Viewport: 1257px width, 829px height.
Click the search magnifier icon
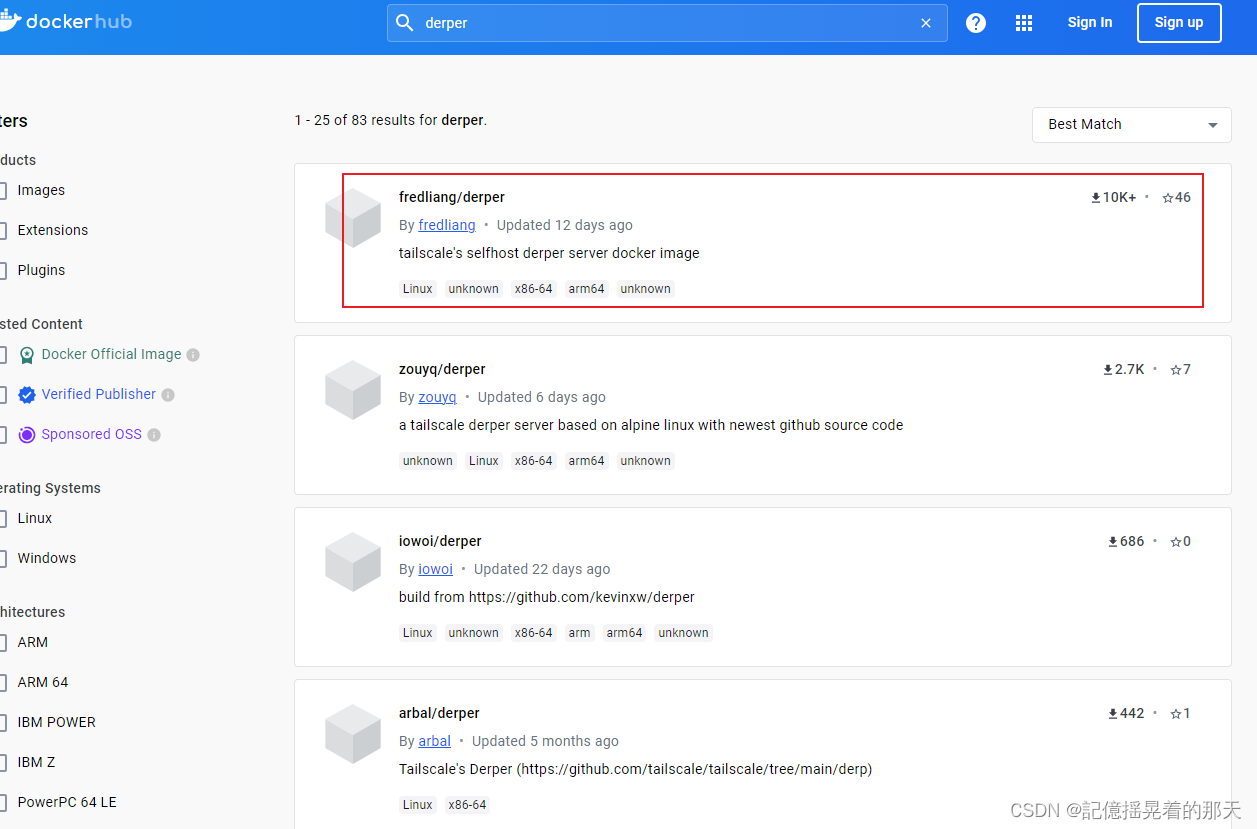tap(405, 22)
